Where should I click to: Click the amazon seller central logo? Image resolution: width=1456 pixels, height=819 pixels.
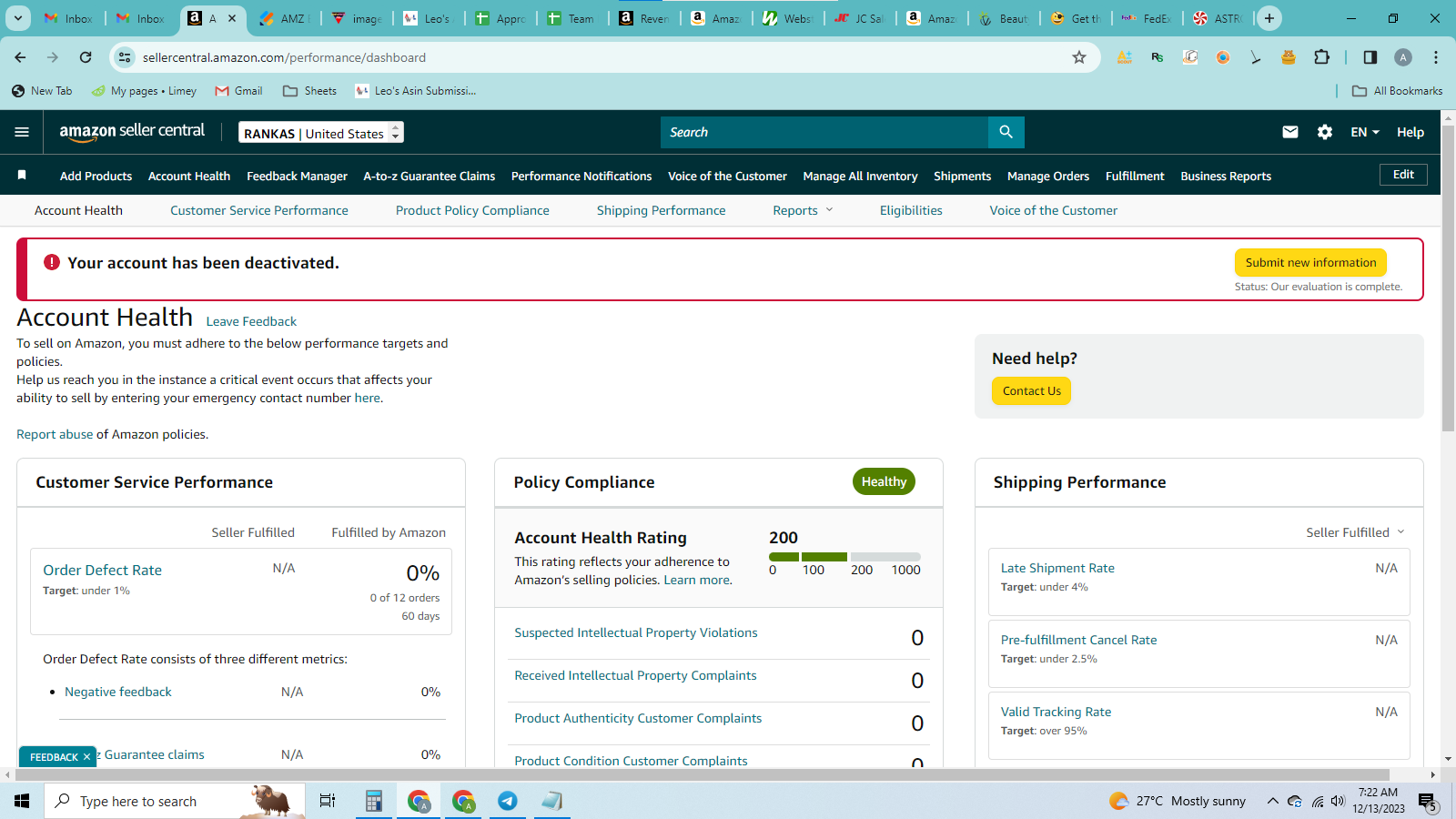[132, 132]
